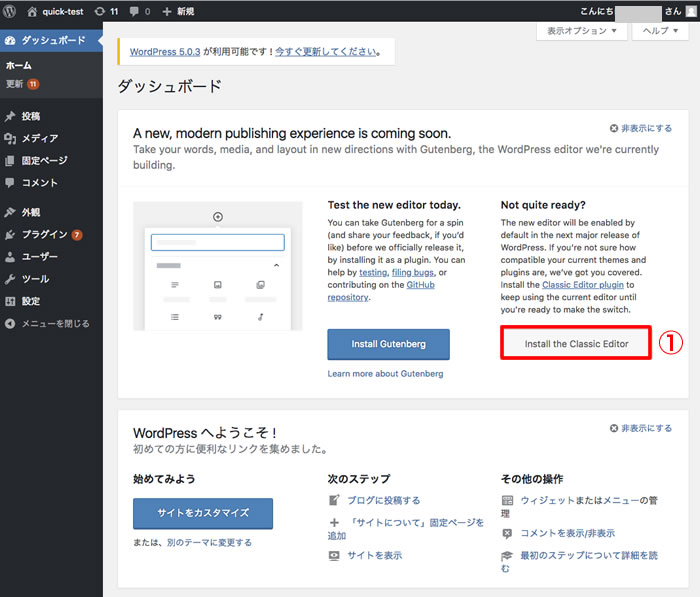Dismiss the WordPress welcome panel via 非表示にする

(x=640, y=428)
